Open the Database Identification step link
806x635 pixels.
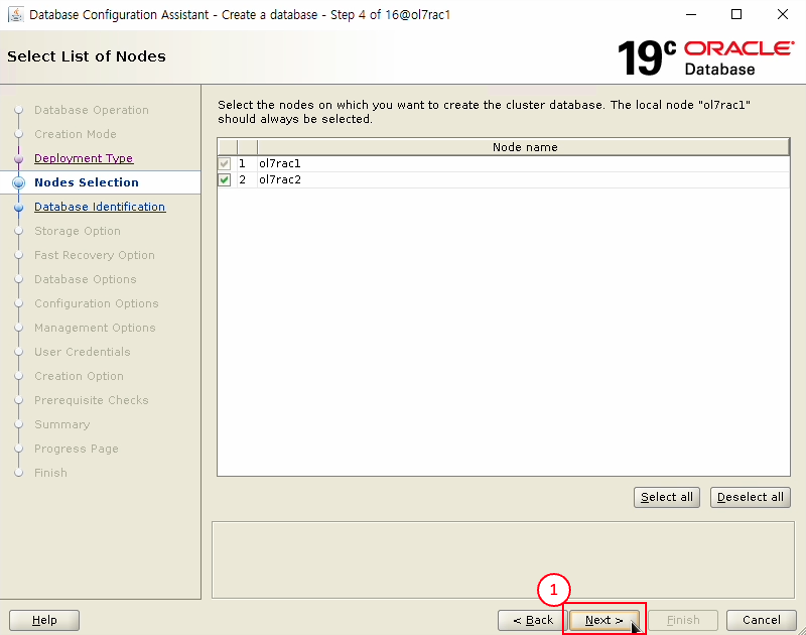[100, 207]
